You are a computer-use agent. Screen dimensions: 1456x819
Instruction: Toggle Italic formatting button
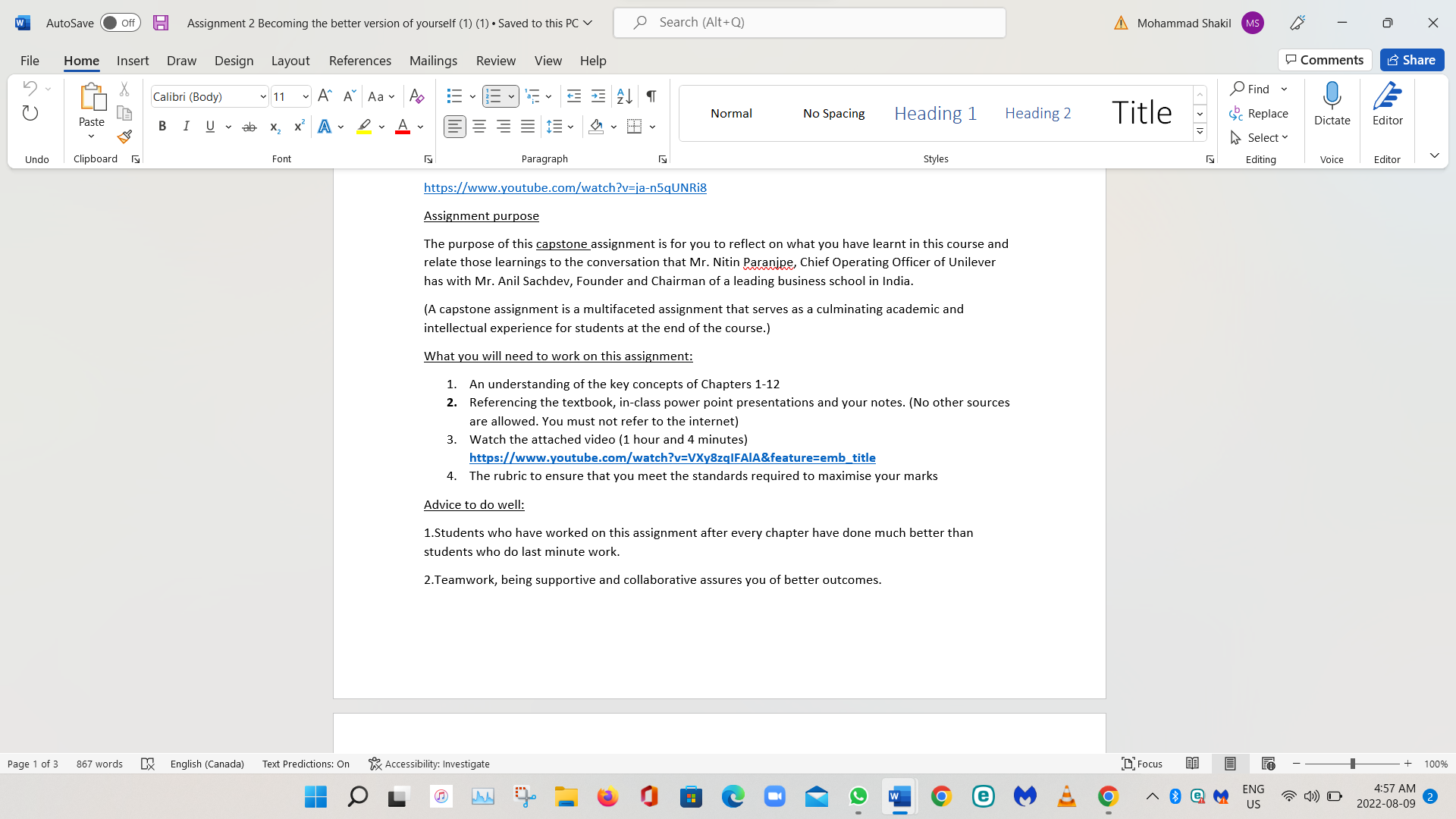coord(186,127)
